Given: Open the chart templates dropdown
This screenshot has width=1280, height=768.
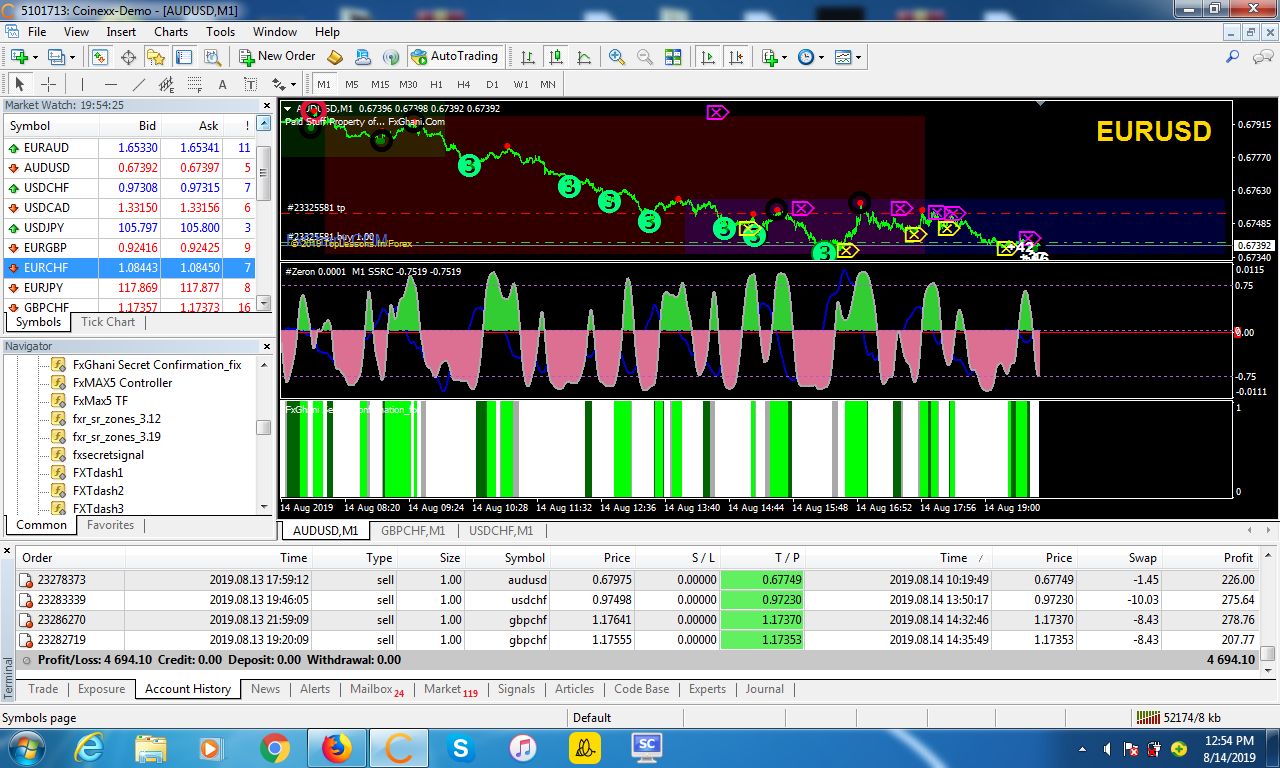Looking at the screenshot, I should click(x=858, y=57).
